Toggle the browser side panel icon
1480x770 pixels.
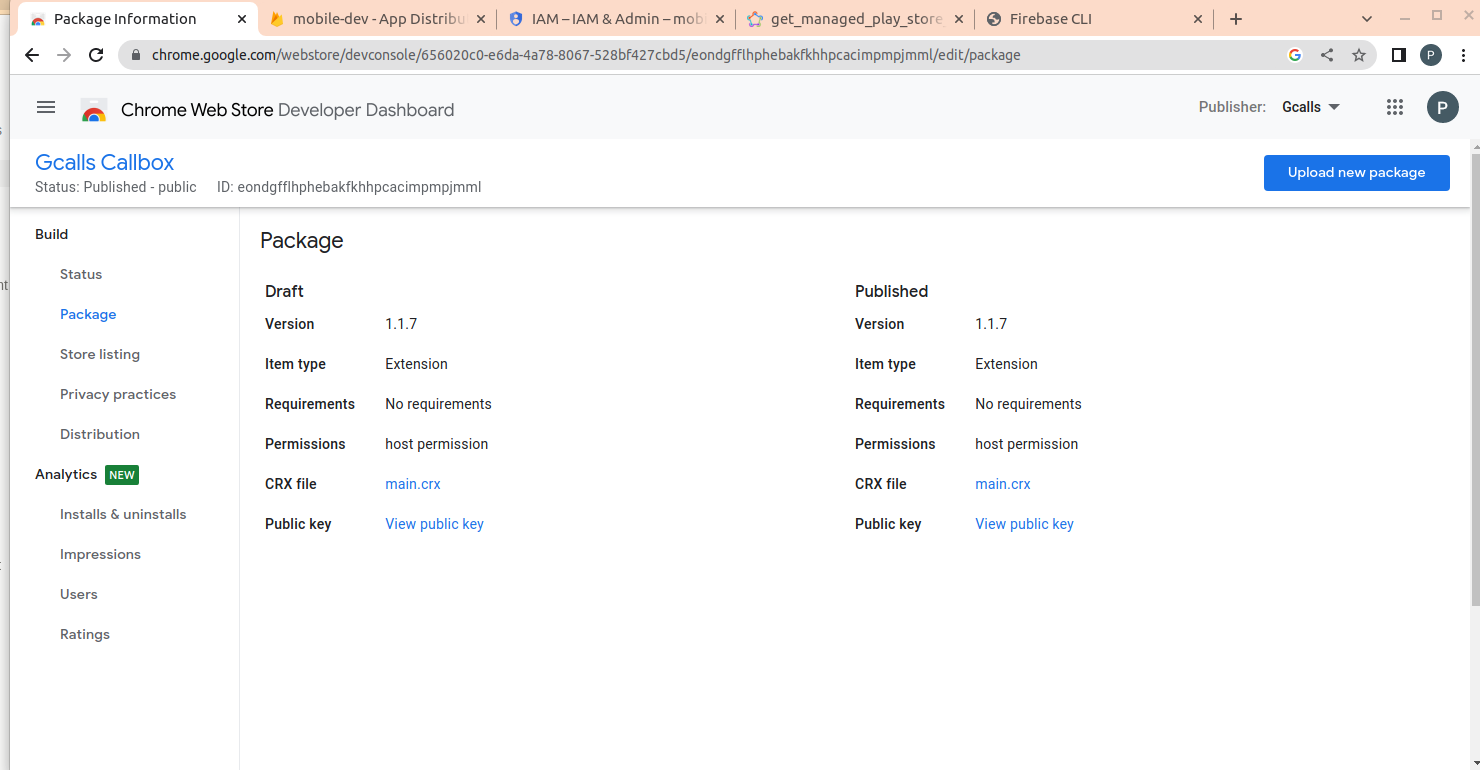point(1399,55)
